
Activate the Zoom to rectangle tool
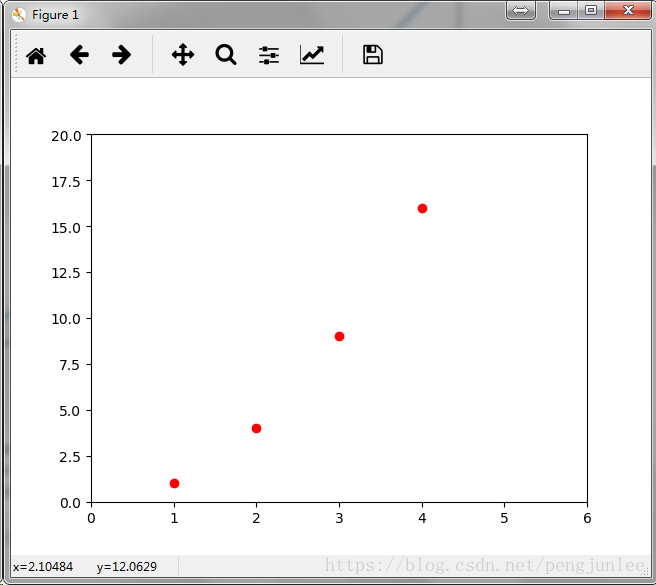click(226, 55)
